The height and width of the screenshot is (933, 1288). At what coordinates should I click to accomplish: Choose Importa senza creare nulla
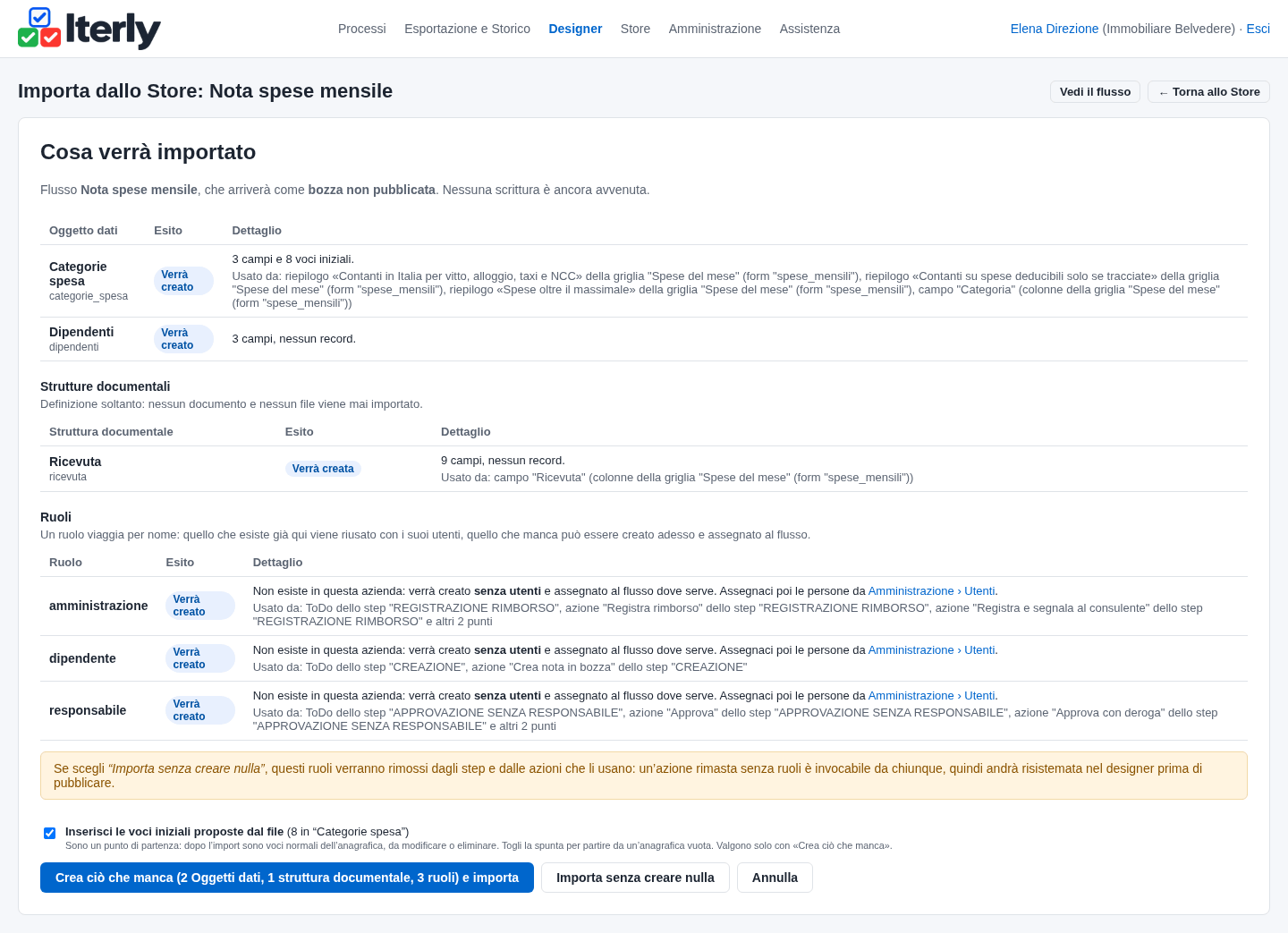pyautogui.click(x=635, y=878)
